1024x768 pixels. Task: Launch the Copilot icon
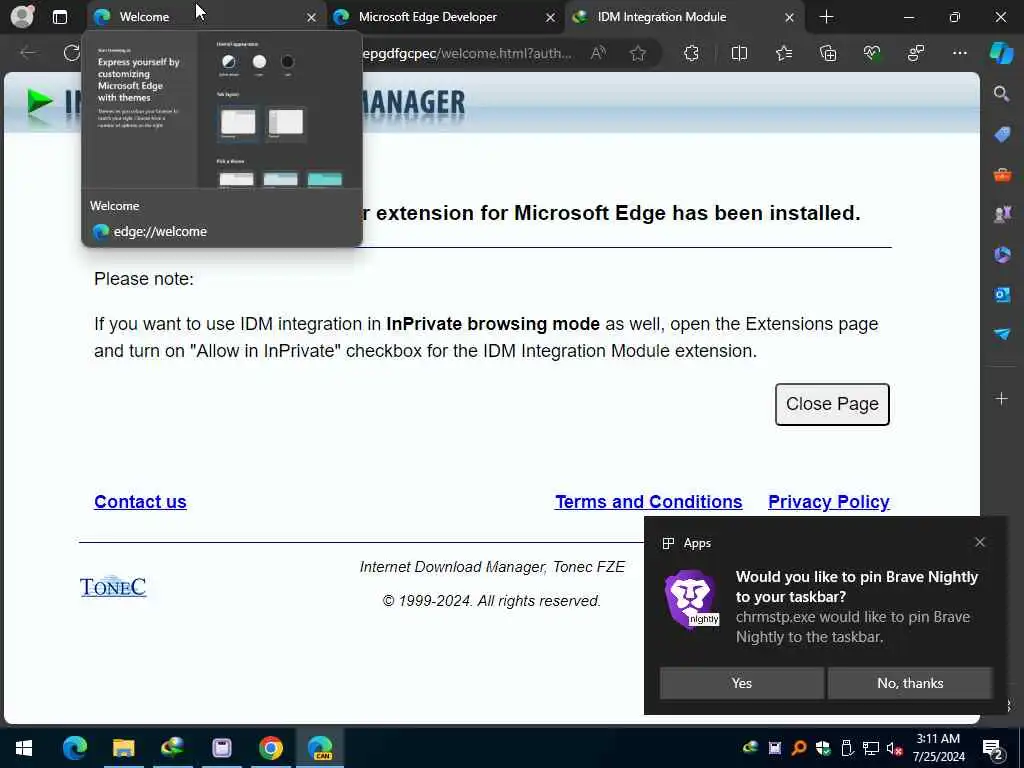[x=1001, y=53]
